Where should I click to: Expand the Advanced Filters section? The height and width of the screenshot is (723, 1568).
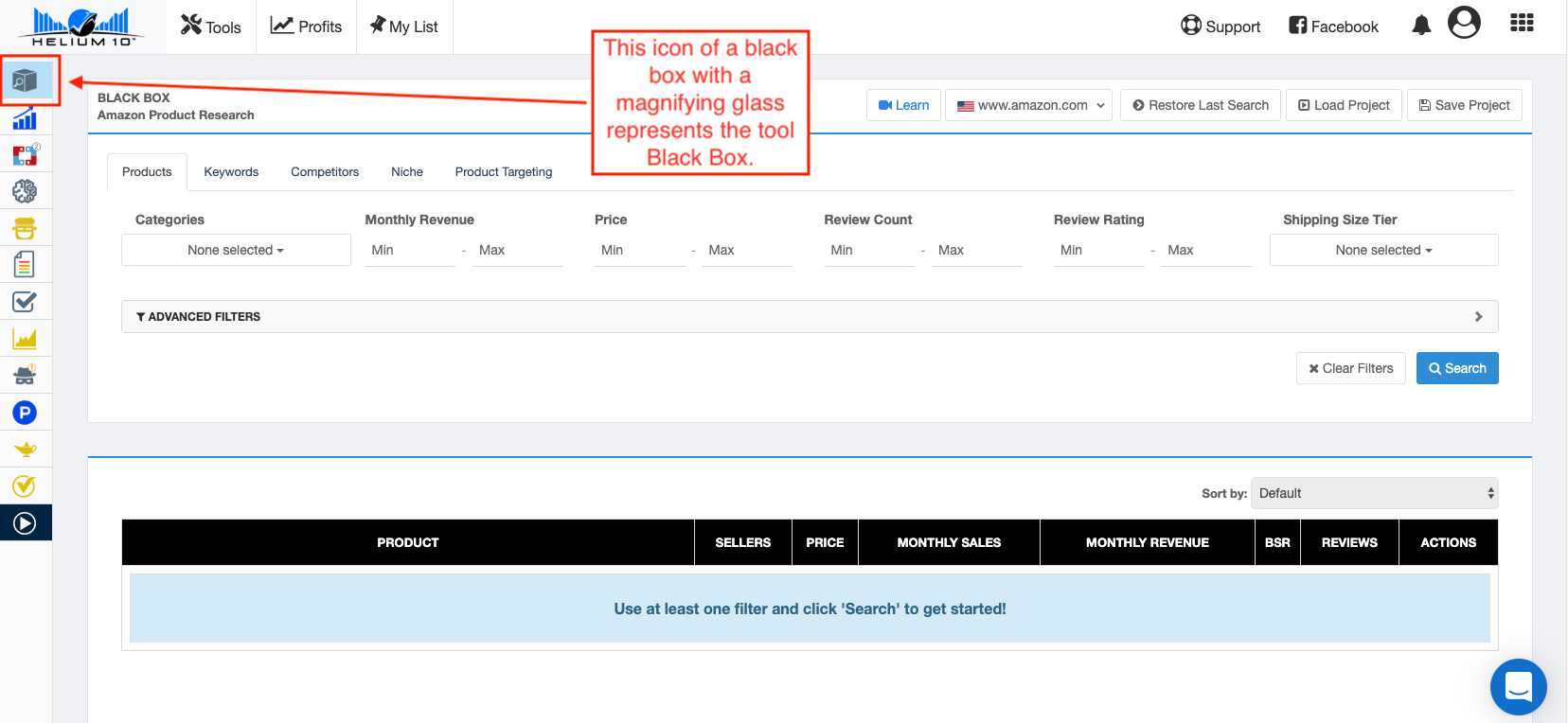pos(810,317)
